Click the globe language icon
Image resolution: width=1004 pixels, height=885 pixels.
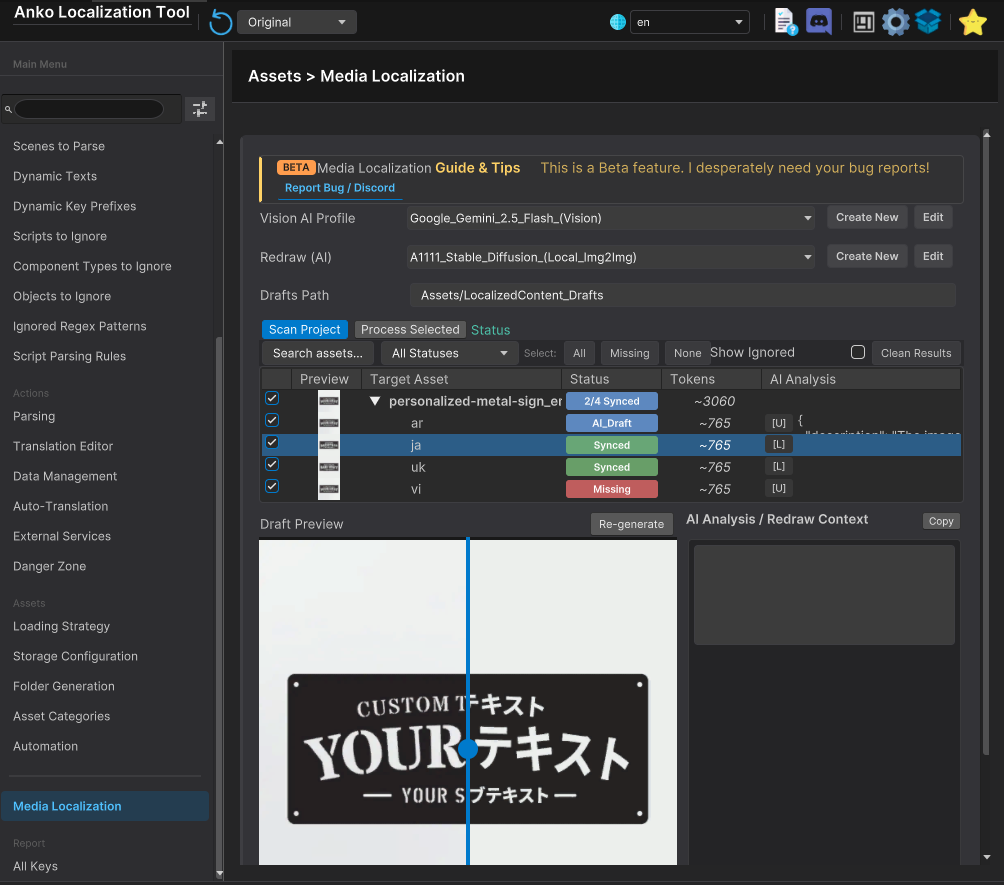617,22
